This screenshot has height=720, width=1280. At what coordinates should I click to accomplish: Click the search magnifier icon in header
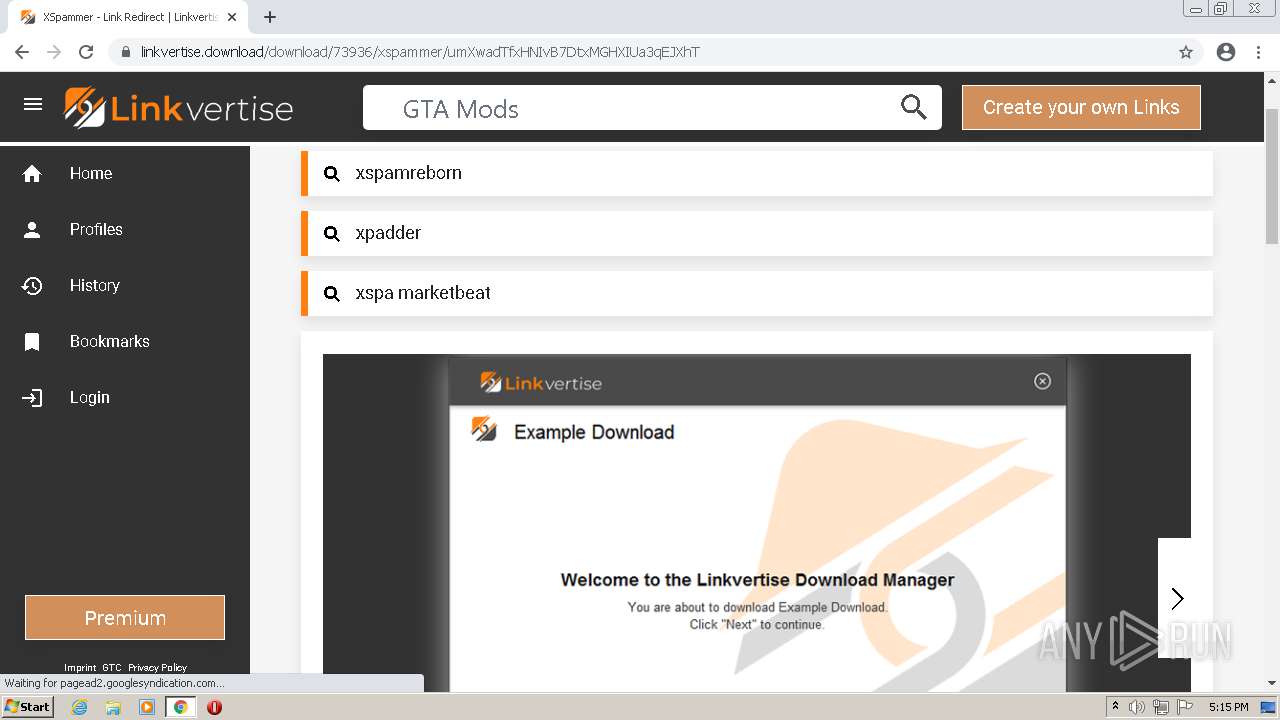click(x=913, y=107)
